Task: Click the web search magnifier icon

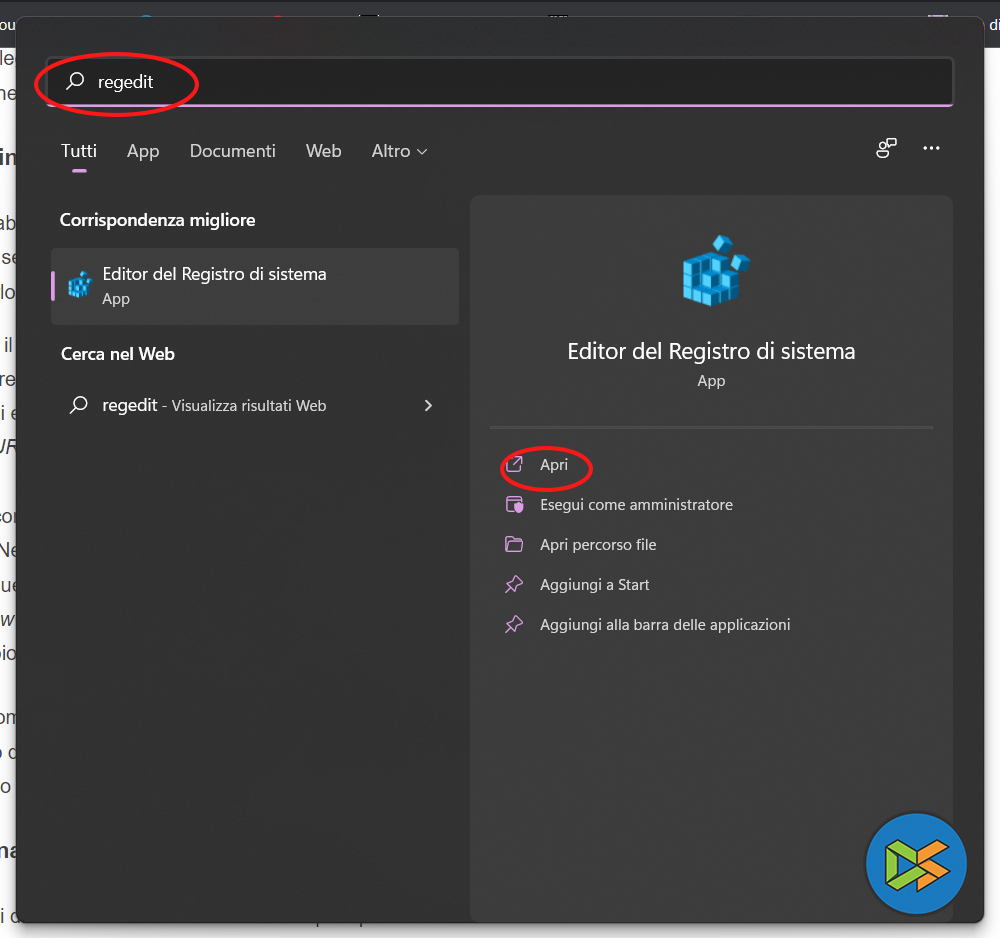Action: (78, 405)
